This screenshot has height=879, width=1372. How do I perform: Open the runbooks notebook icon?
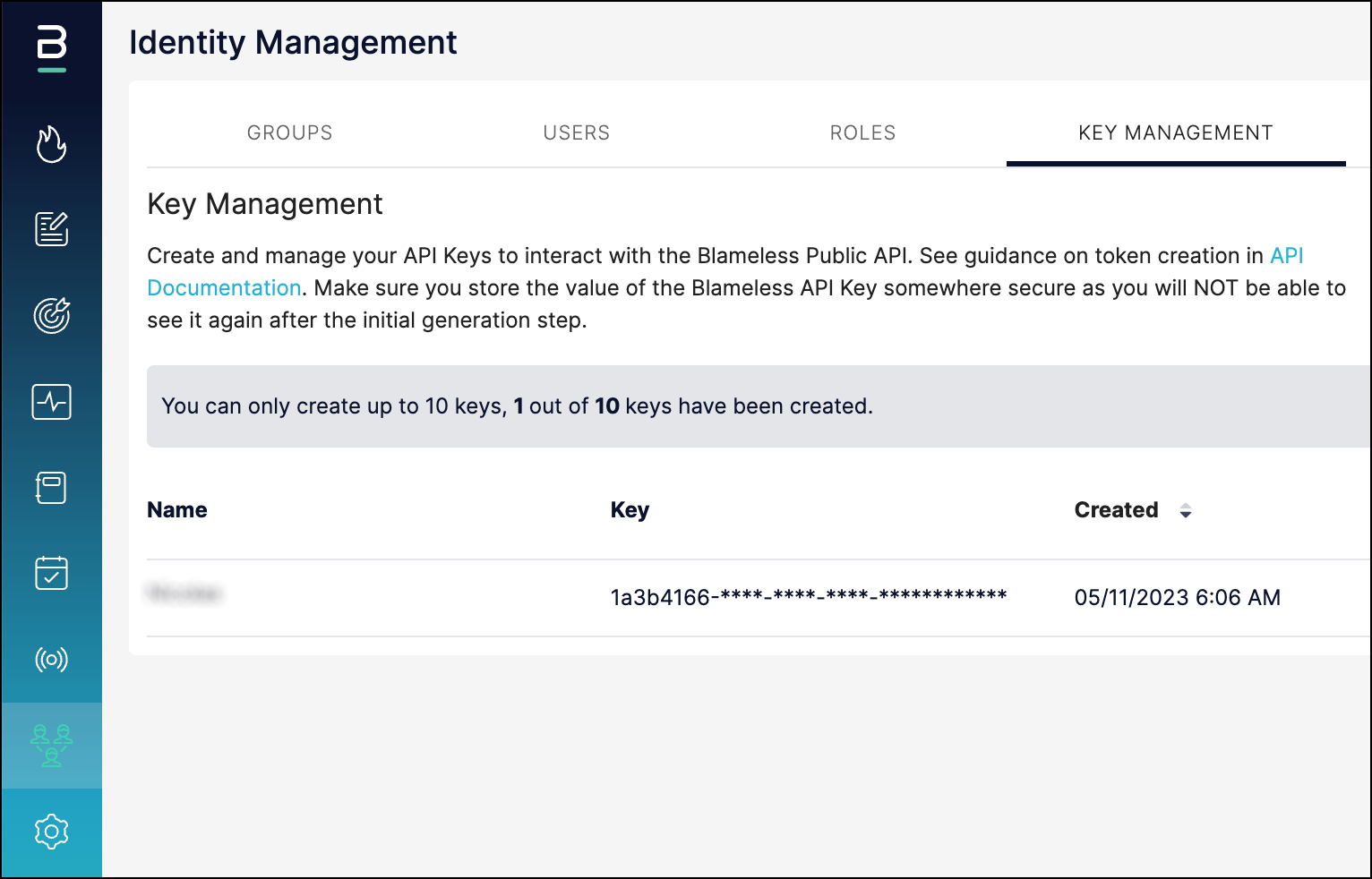pos(52,488)
